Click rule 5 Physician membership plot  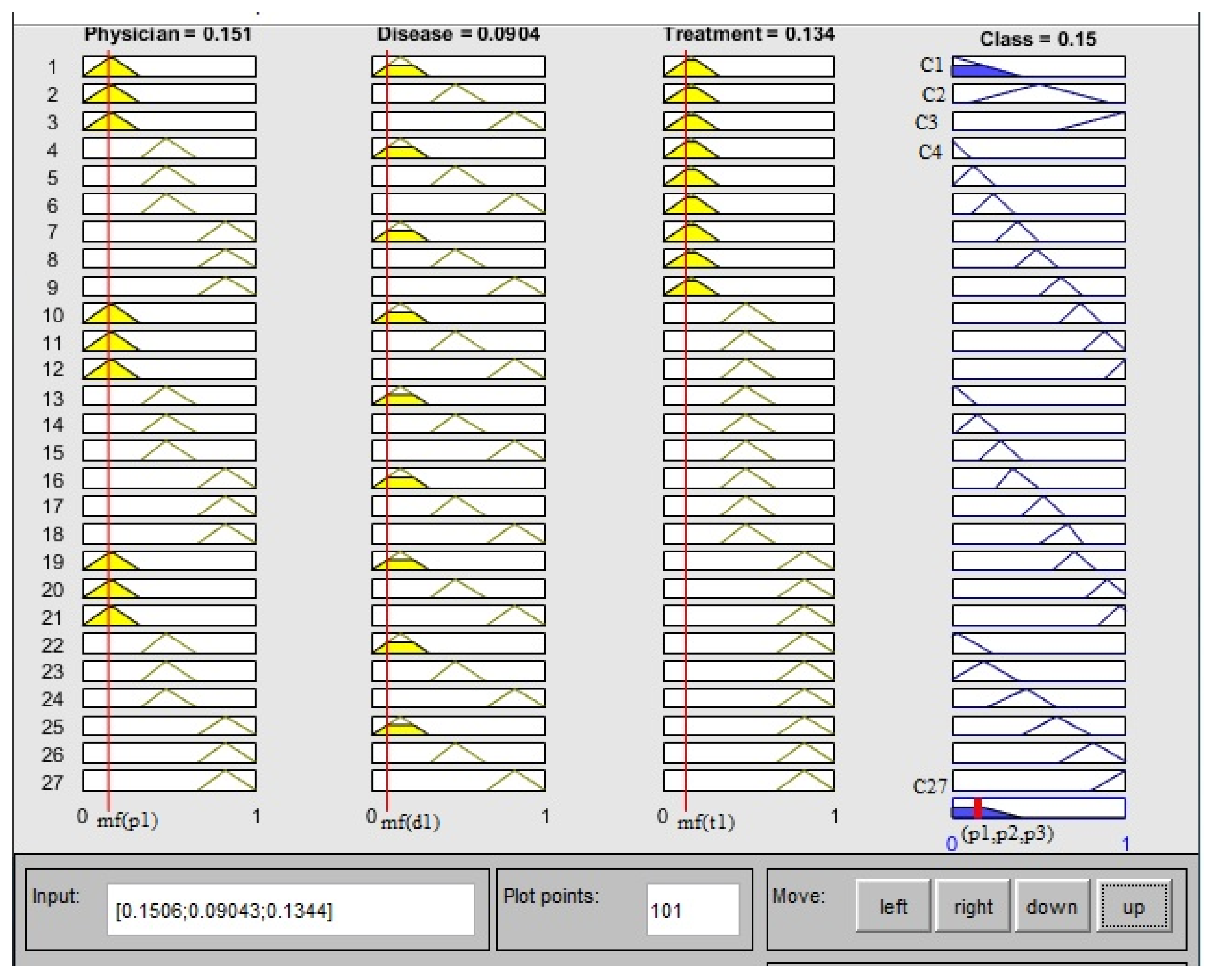[x=169, y=176]
